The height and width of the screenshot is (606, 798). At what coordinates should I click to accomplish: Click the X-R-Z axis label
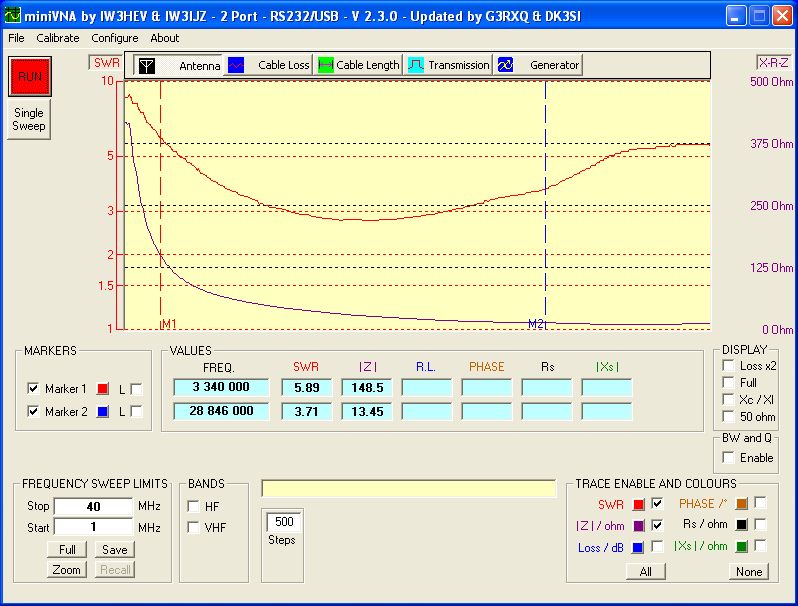[x=772, y=61]
